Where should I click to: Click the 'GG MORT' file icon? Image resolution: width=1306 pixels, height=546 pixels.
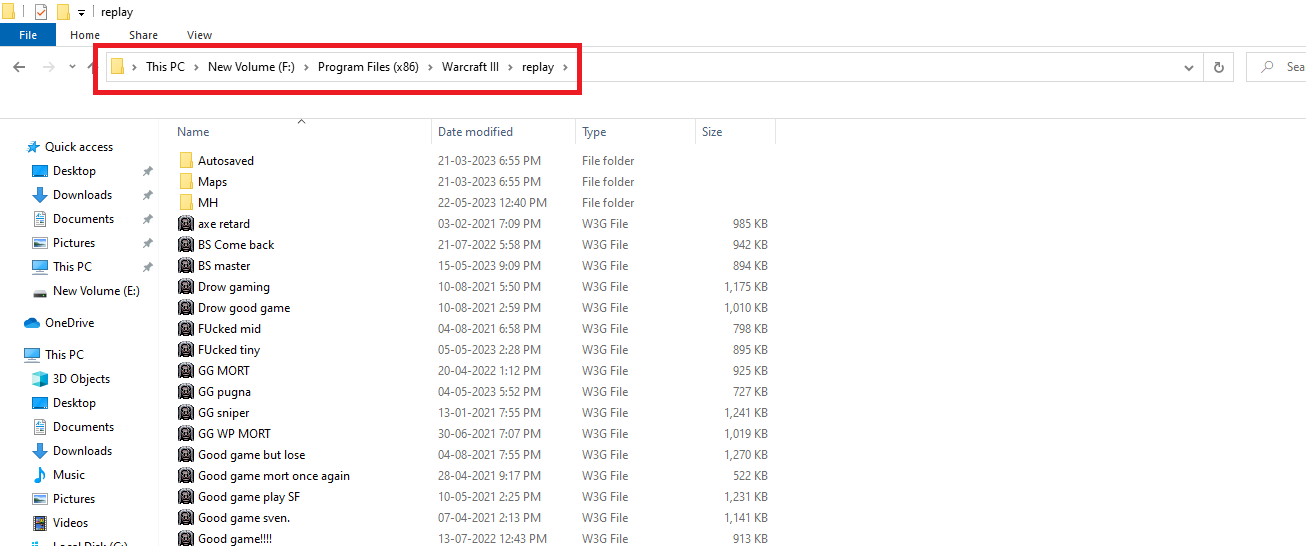[186, 371]
